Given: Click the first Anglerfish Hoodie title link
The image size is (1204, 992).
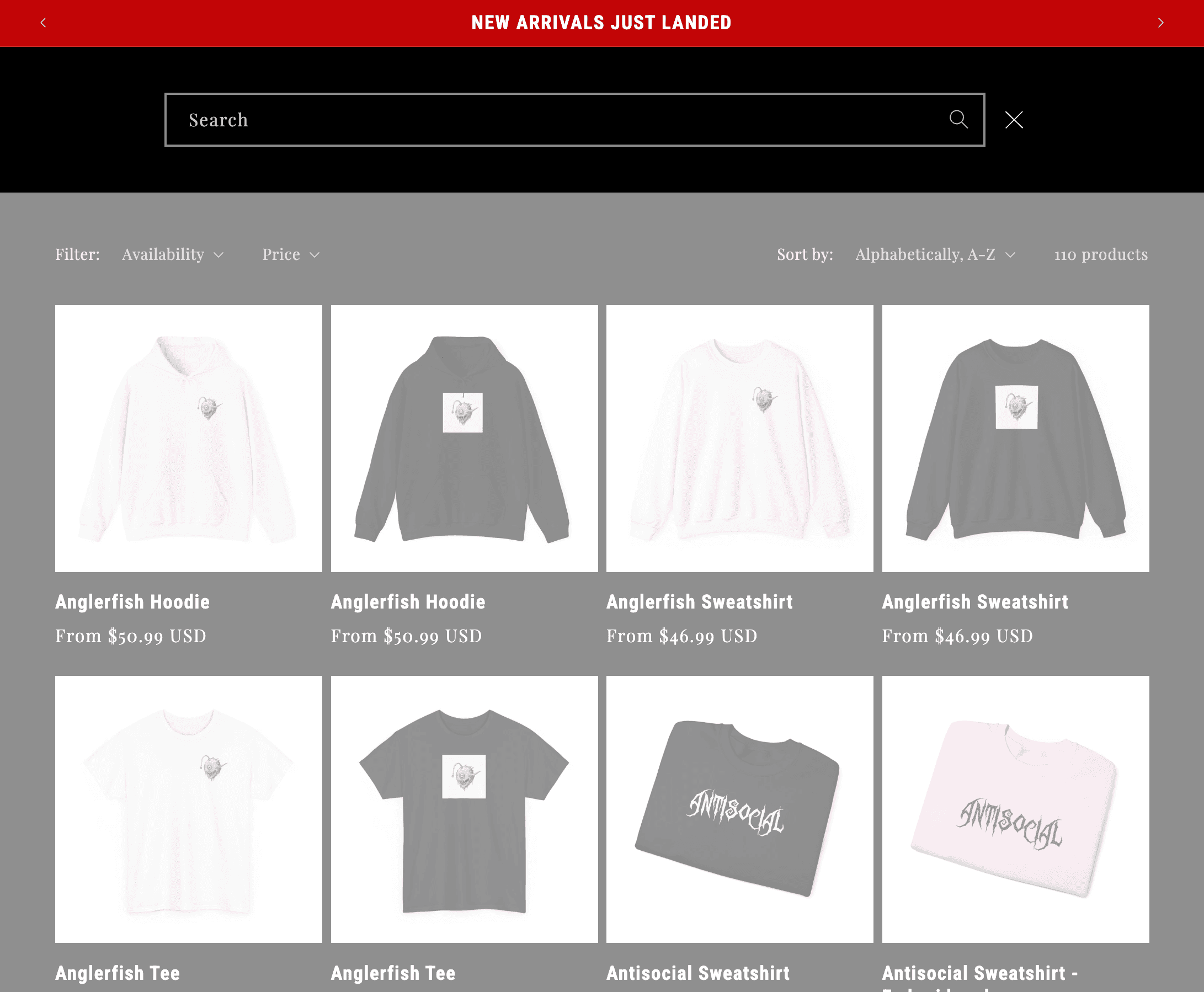Looking at the screenshot, I should pos(132,602).
